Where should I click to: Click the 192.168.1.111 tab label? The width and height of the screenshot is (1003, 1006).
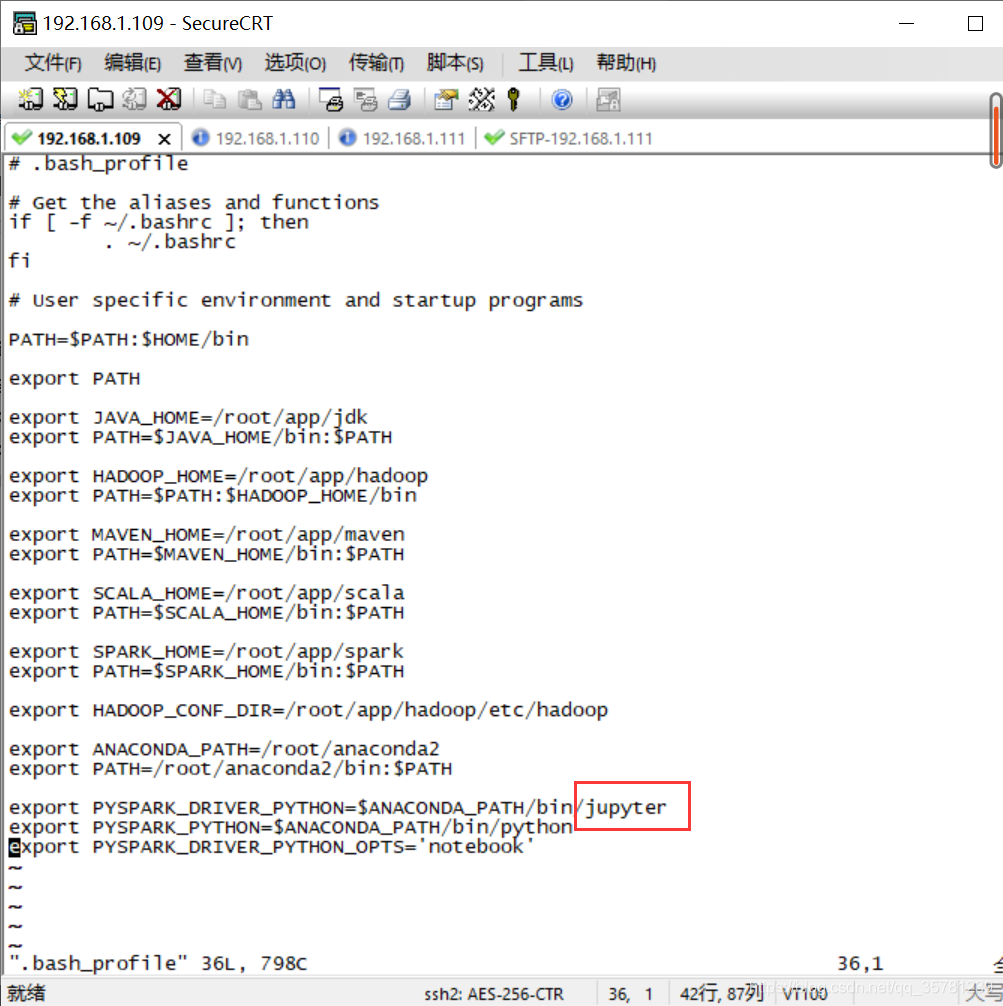click(x=415, y=139)
